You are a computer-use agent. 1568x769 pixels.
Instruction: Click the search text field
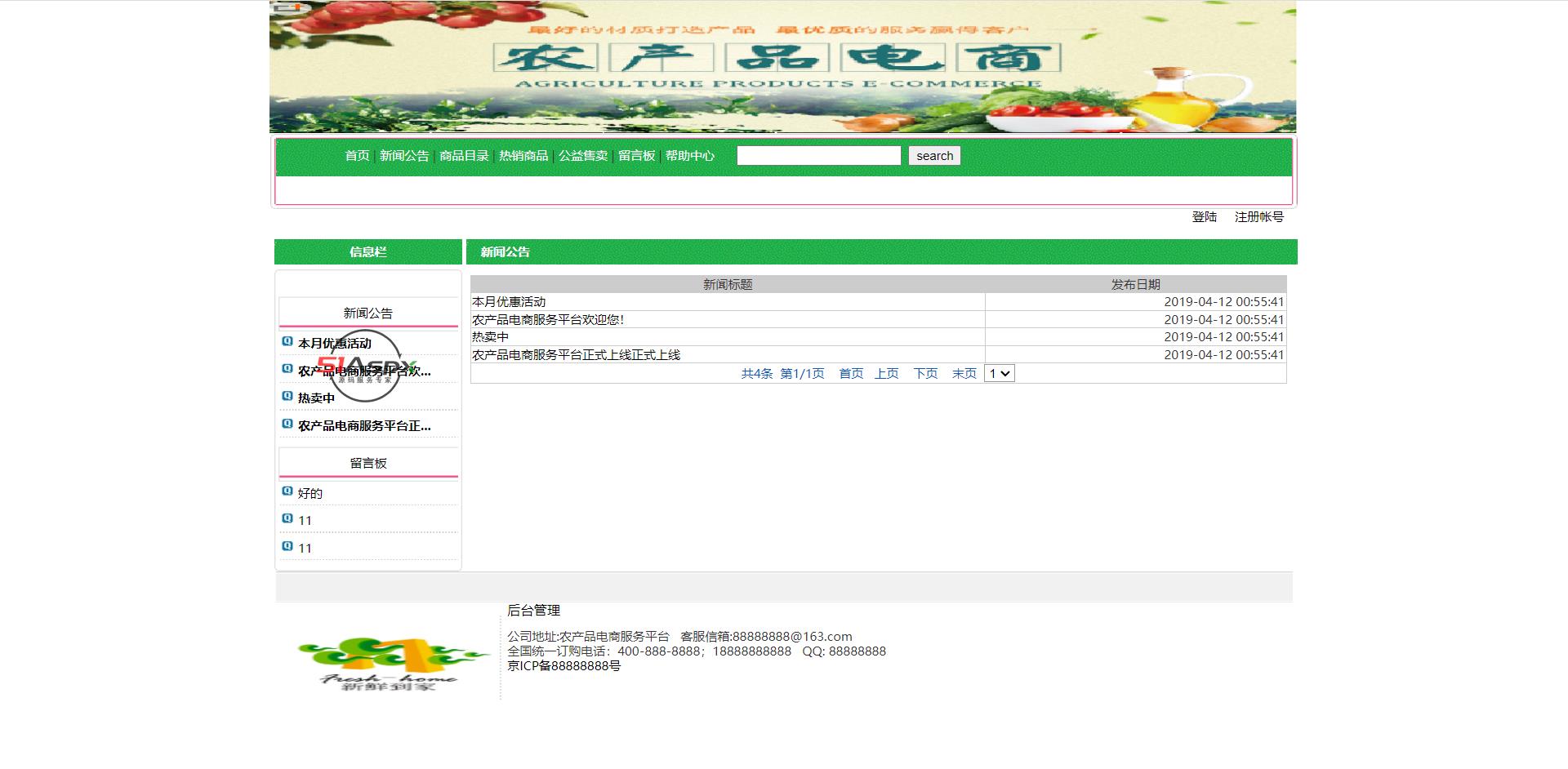(x=819, y=156)
